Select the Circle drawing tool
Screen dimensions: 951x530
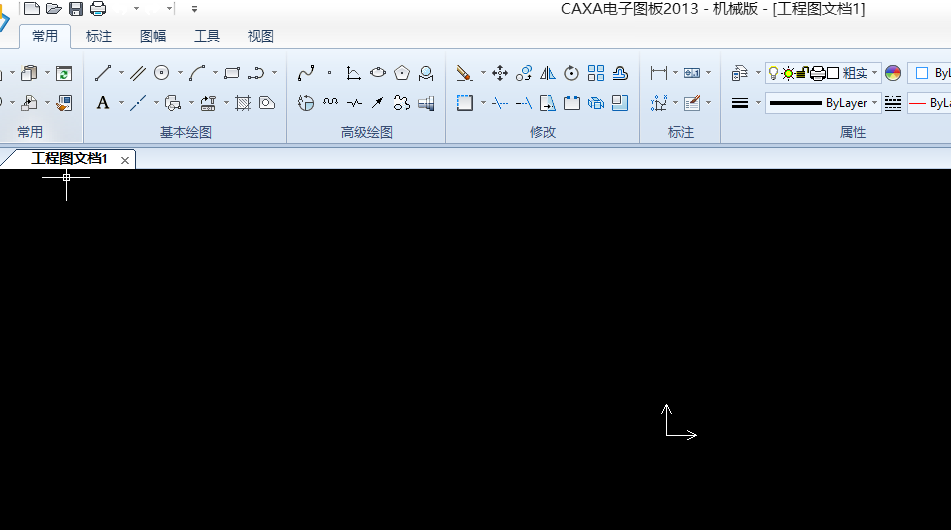click(161, 73)
